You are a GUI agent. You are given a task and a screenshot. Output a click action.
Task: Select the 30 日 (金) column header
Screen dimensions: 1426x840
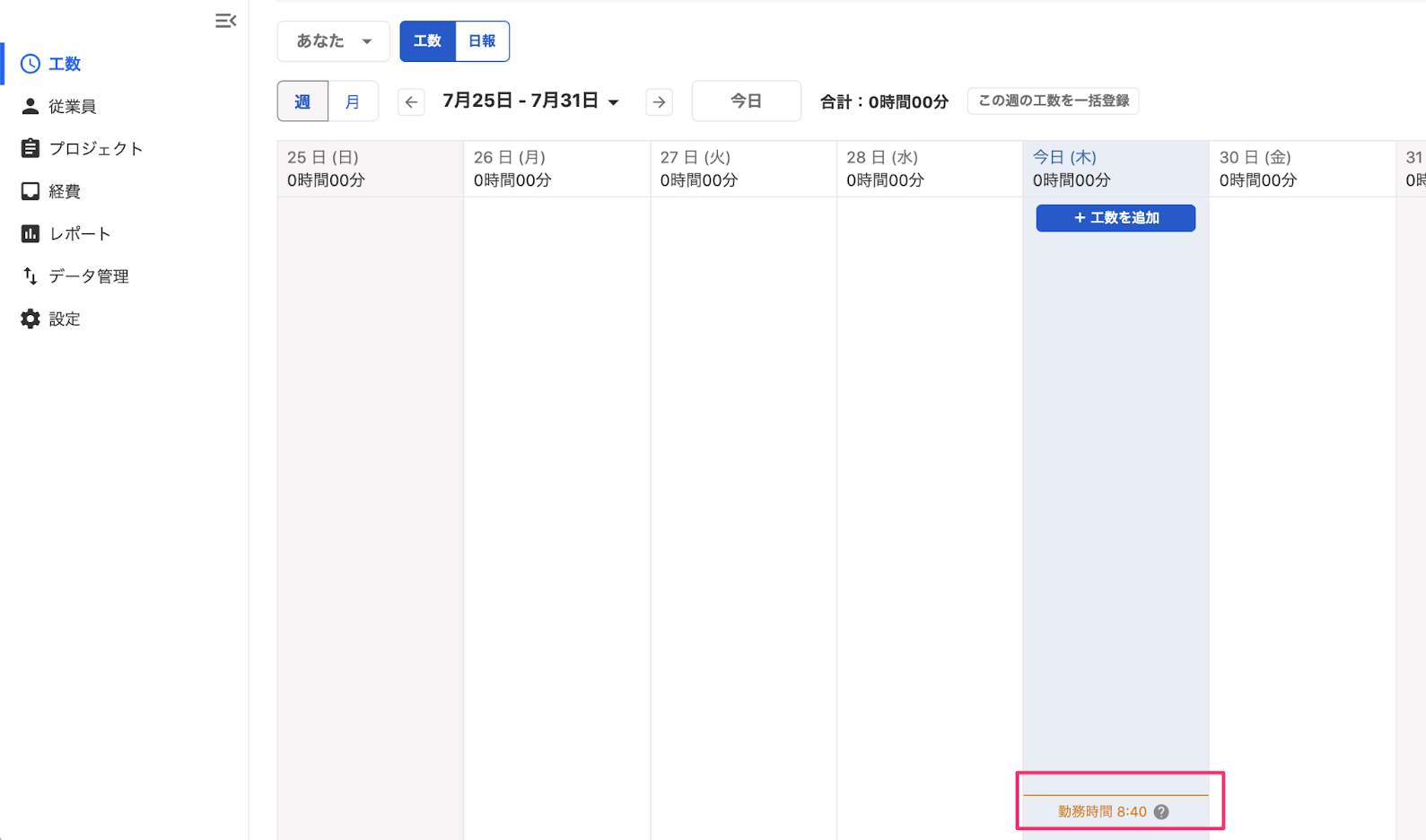1302,169
